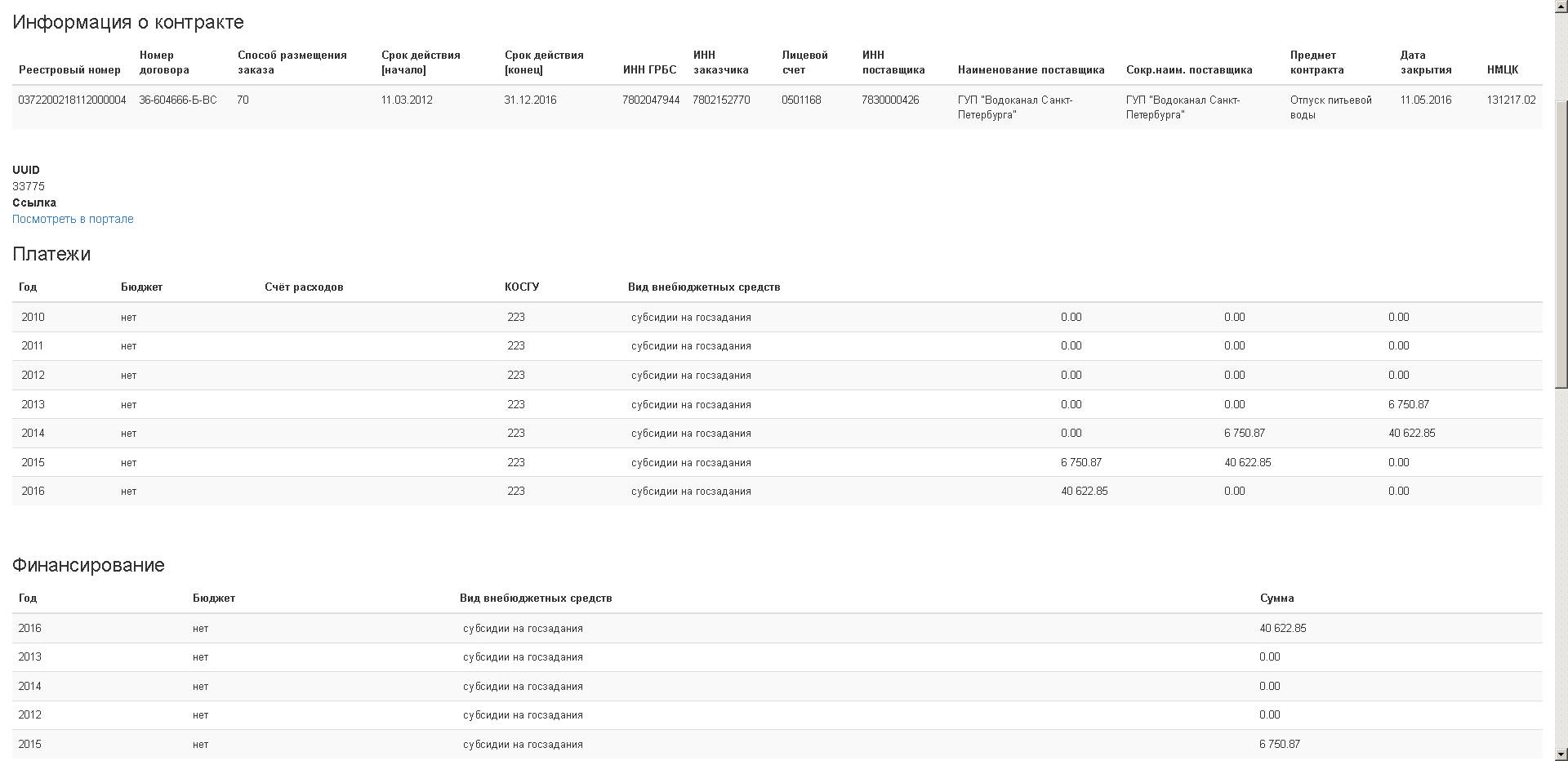Click the UUID value 33775

point(29,186)
